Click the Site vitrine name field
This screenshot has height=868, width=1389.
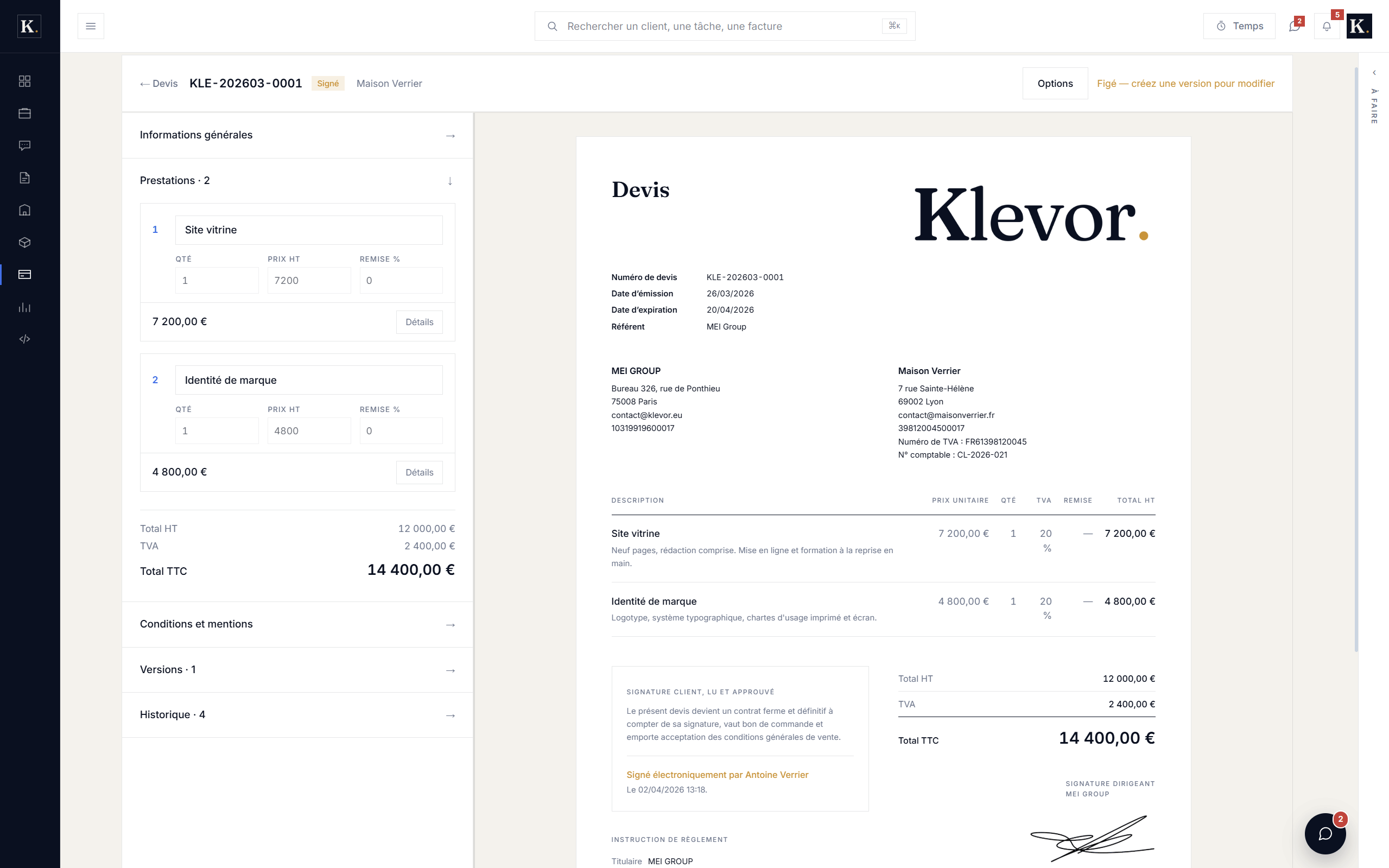[x=309, y=230]
